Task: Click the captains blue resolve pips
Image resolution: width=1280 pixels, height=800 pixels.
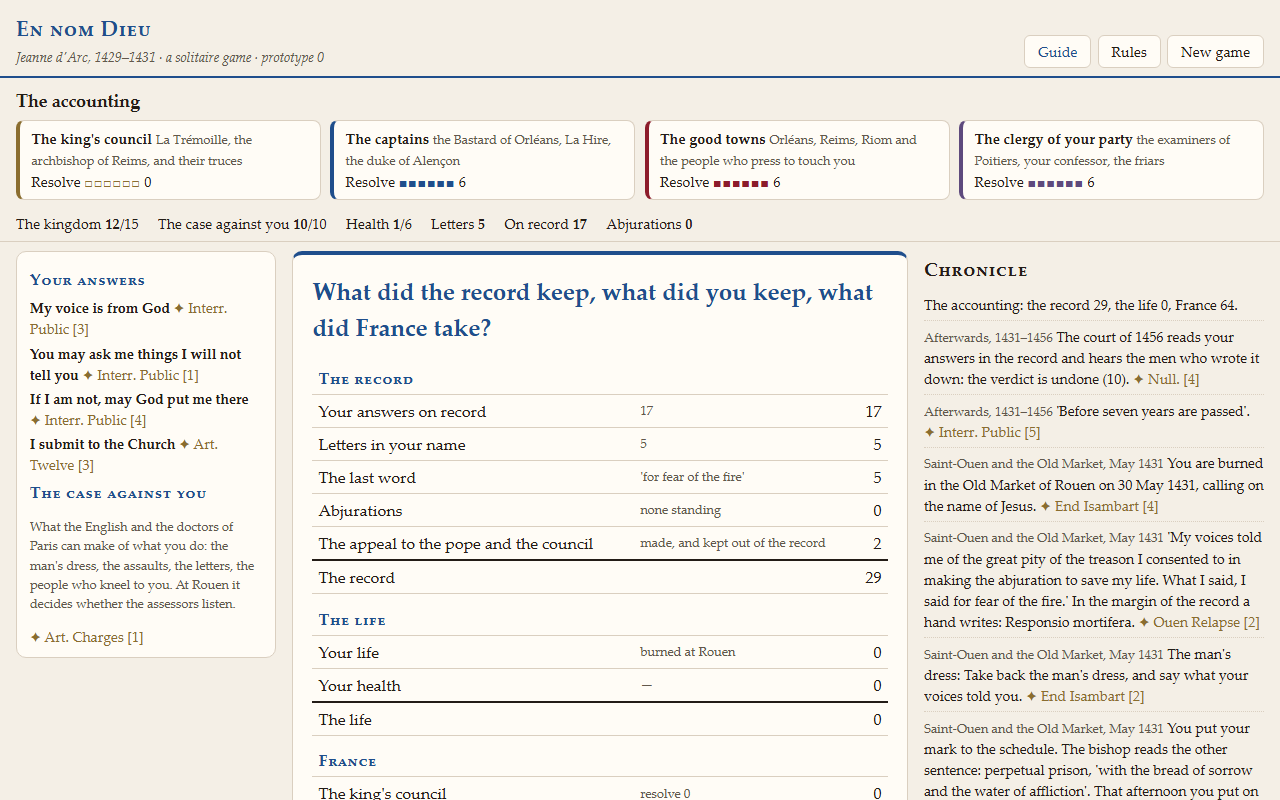Action: (x=427, y=183)
